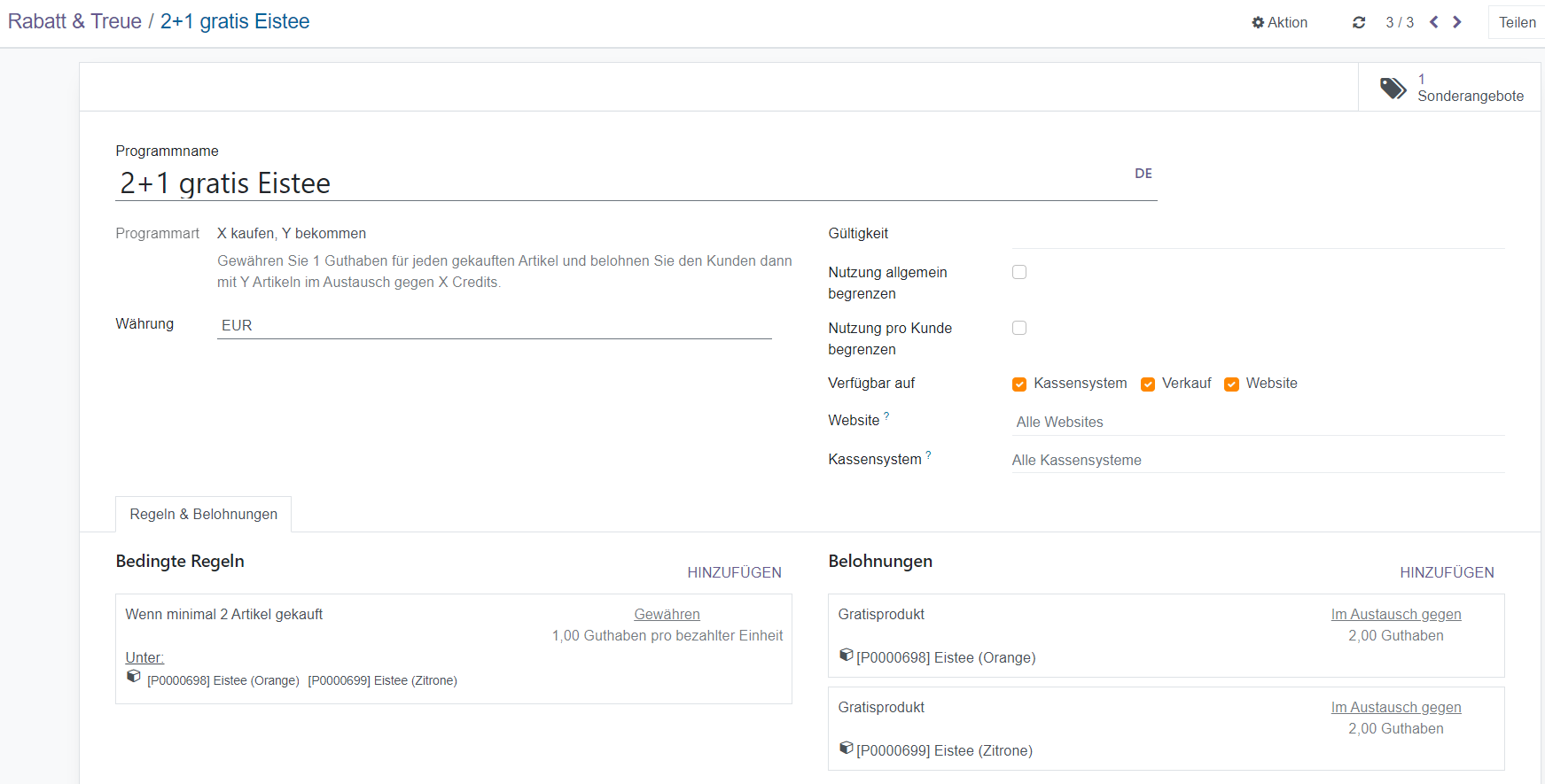Uncheck the Verkauf availability checkbox
The width and height of the screenshot is (1545, 784).
click(x=1148, y=384)
